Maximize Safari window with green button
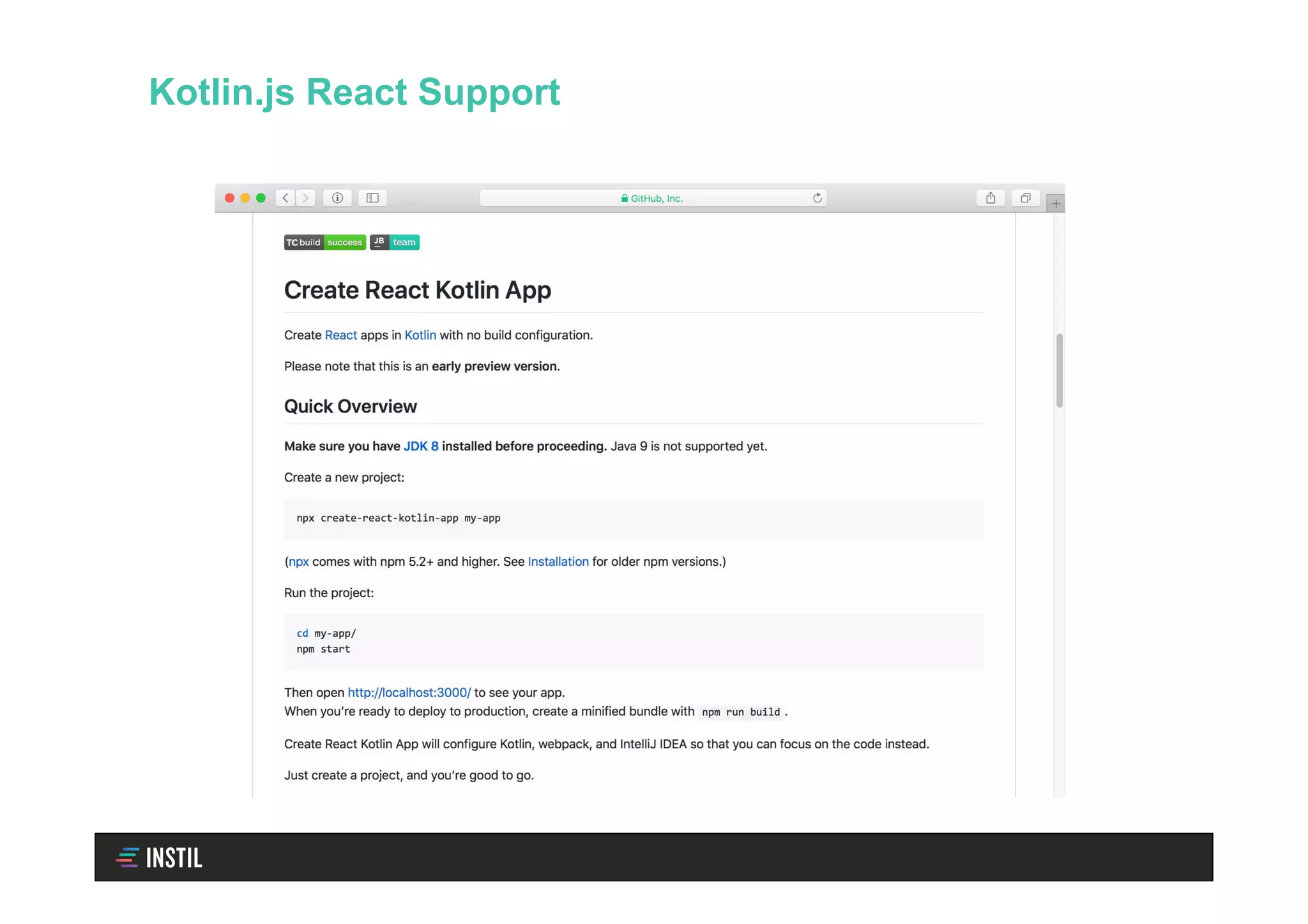Viewport: 1308px width, 924px height. [x=261, y=198]
